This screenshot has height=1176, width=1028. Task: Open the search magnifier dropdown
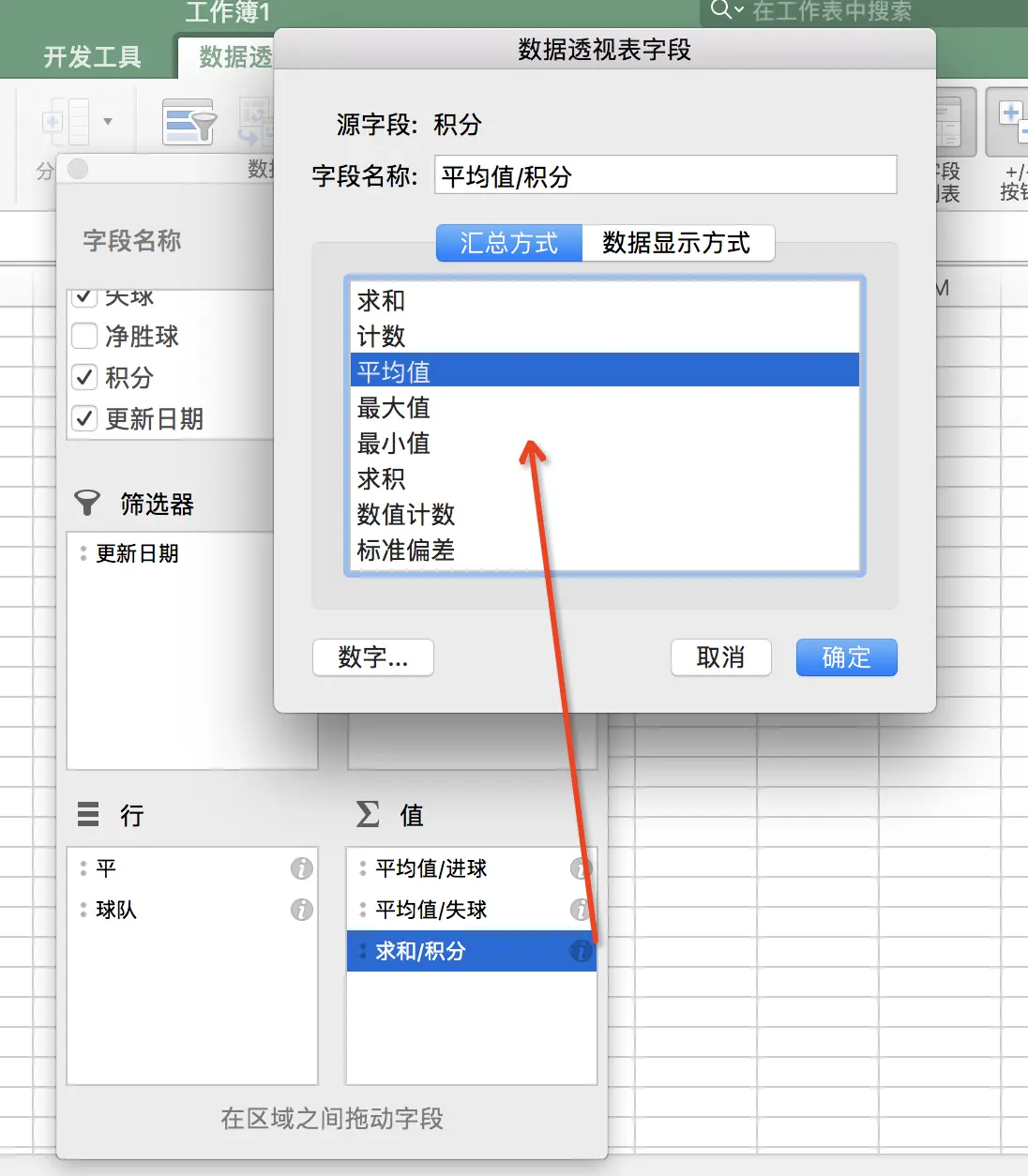pyautogui.click(x=727, y=10)
